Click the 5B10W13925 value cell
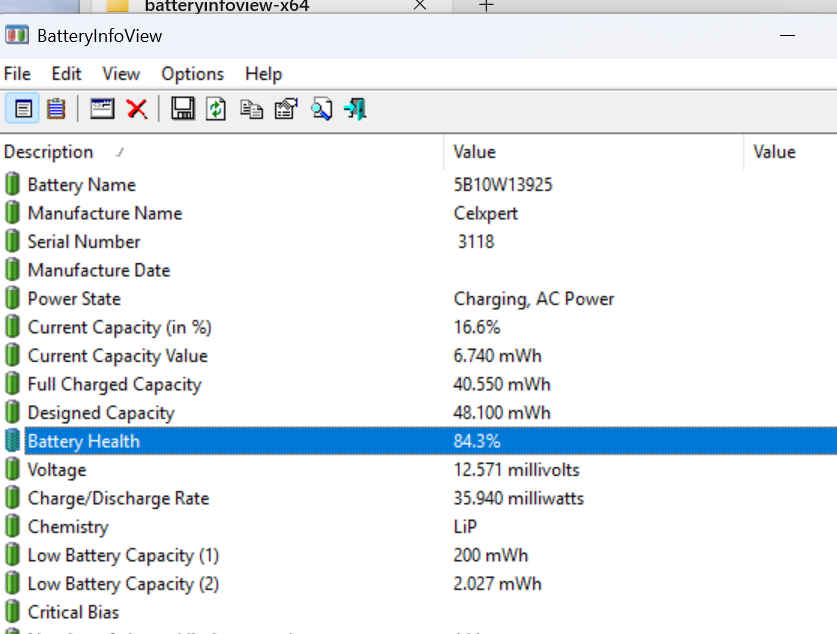Viewport: 837px width, 634px height. pyautogui.click(x=503, y=185)
